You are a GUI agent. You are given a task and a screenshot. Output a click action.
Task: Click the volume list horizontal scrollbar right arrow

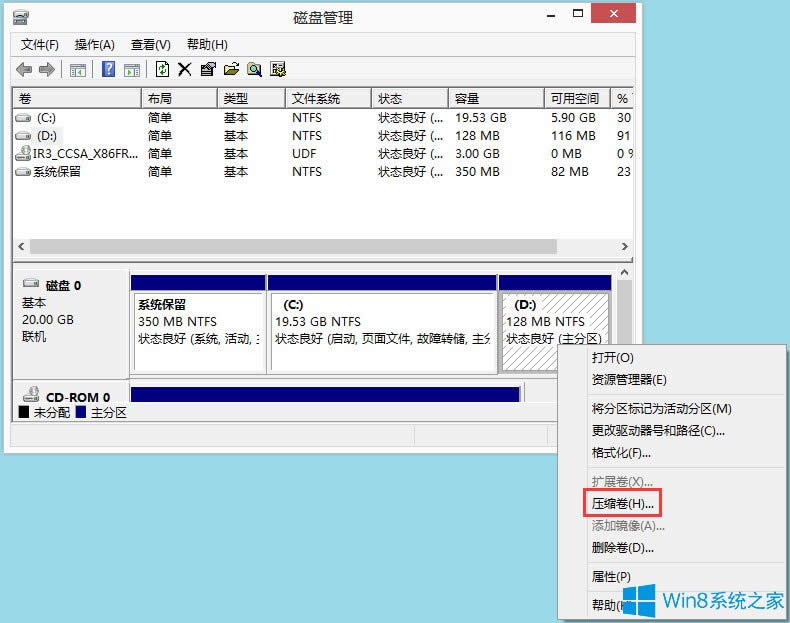coord(624,246)
